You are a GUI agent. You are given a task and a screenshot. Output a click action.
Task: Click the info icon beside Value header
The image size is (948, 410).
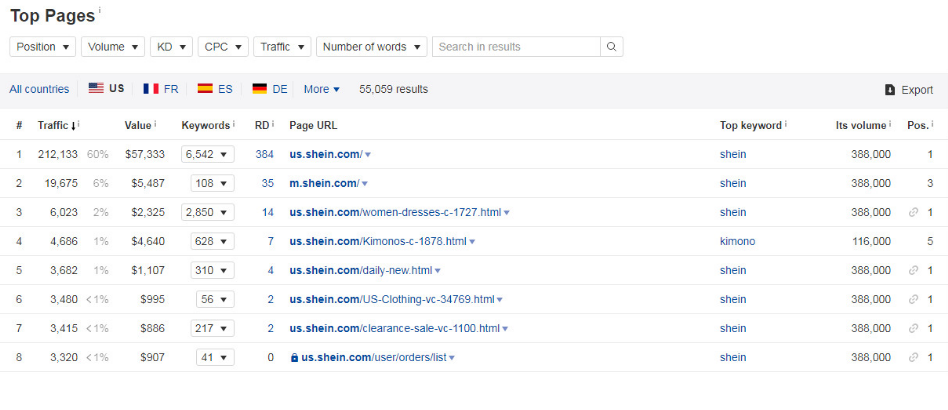(155, 124)
